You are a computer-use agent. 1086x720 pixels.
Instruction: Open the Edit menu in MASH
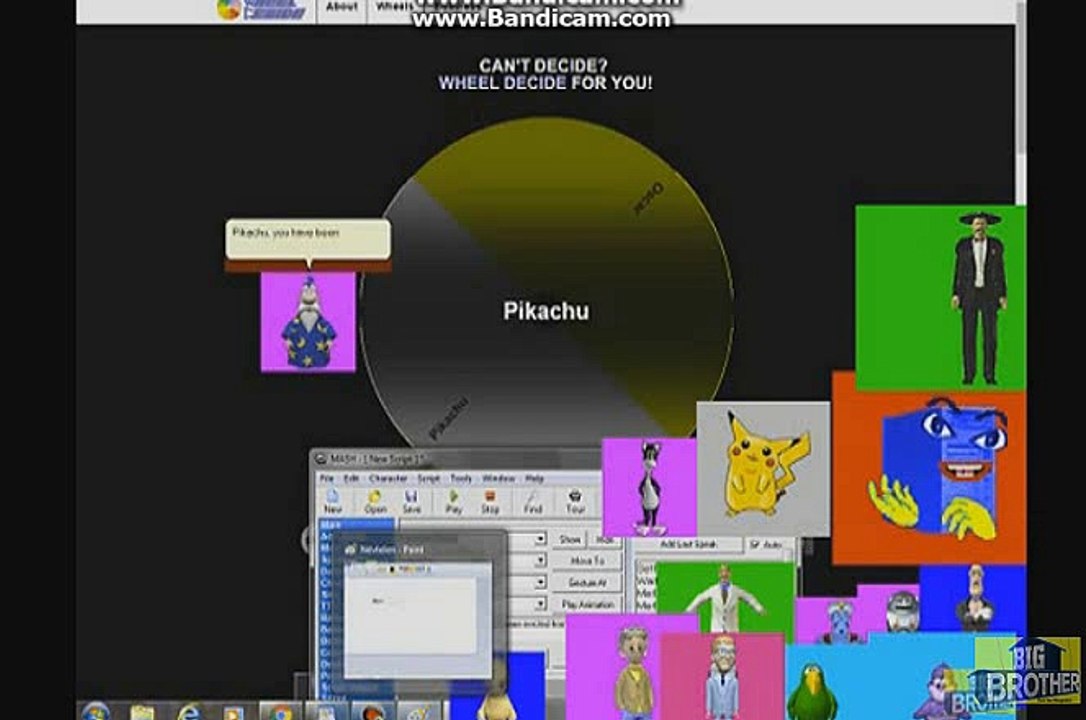(x=352, y=478)
